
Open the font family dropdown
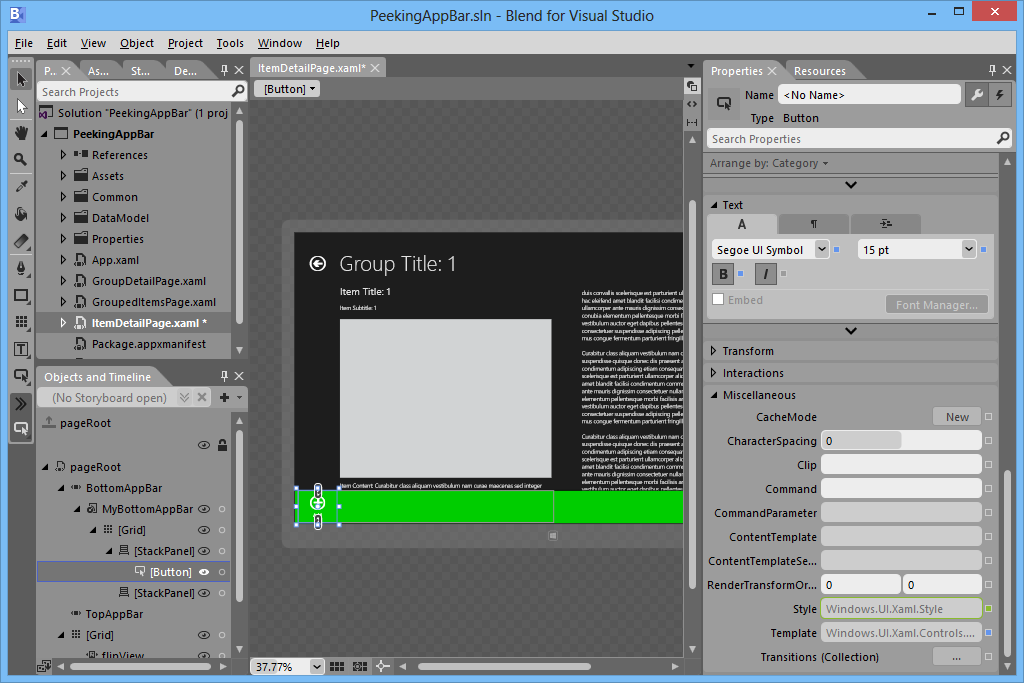(x=822, y=249)
